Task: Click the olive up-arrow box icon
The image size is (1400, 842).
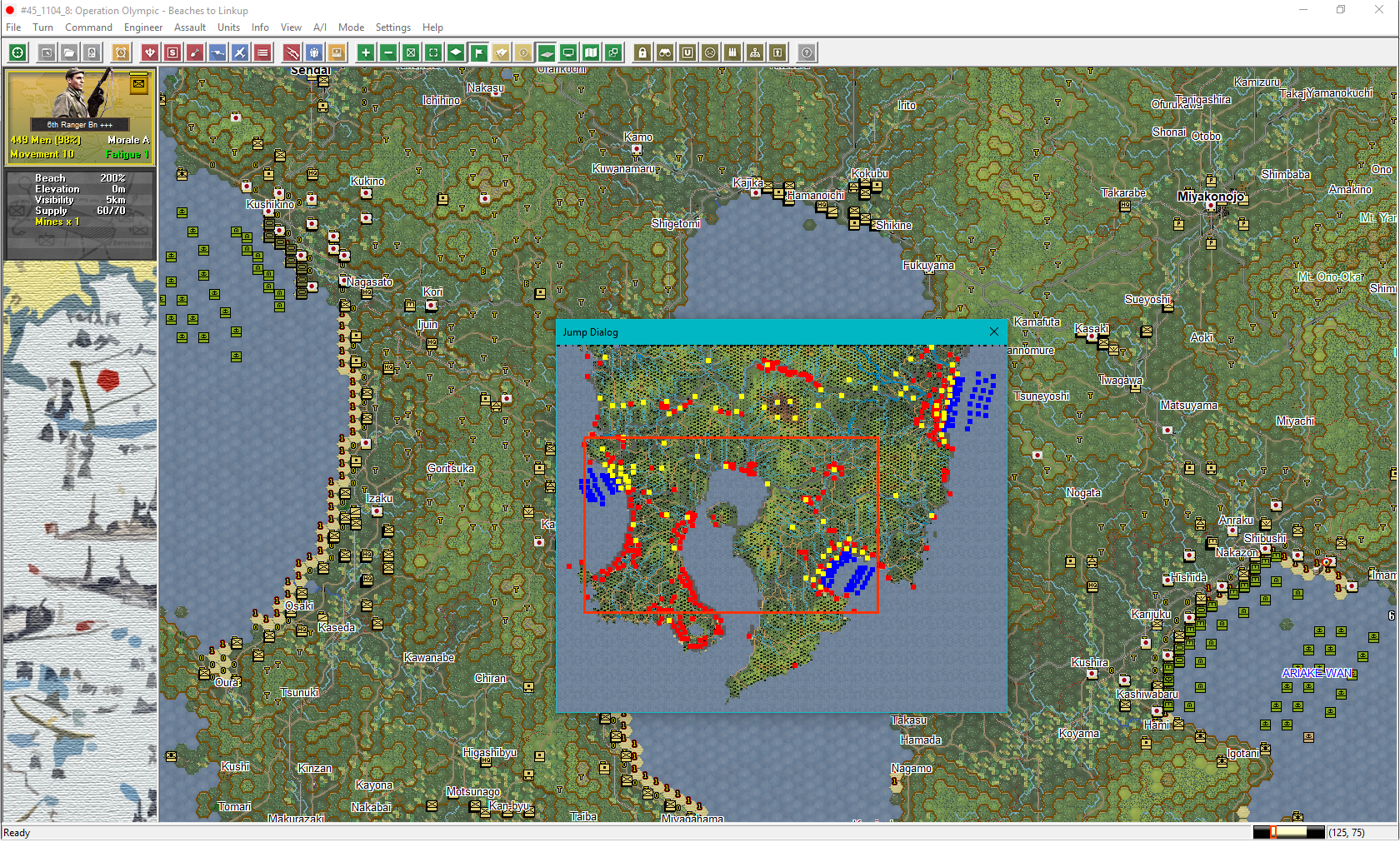Action: pos(777,52)
